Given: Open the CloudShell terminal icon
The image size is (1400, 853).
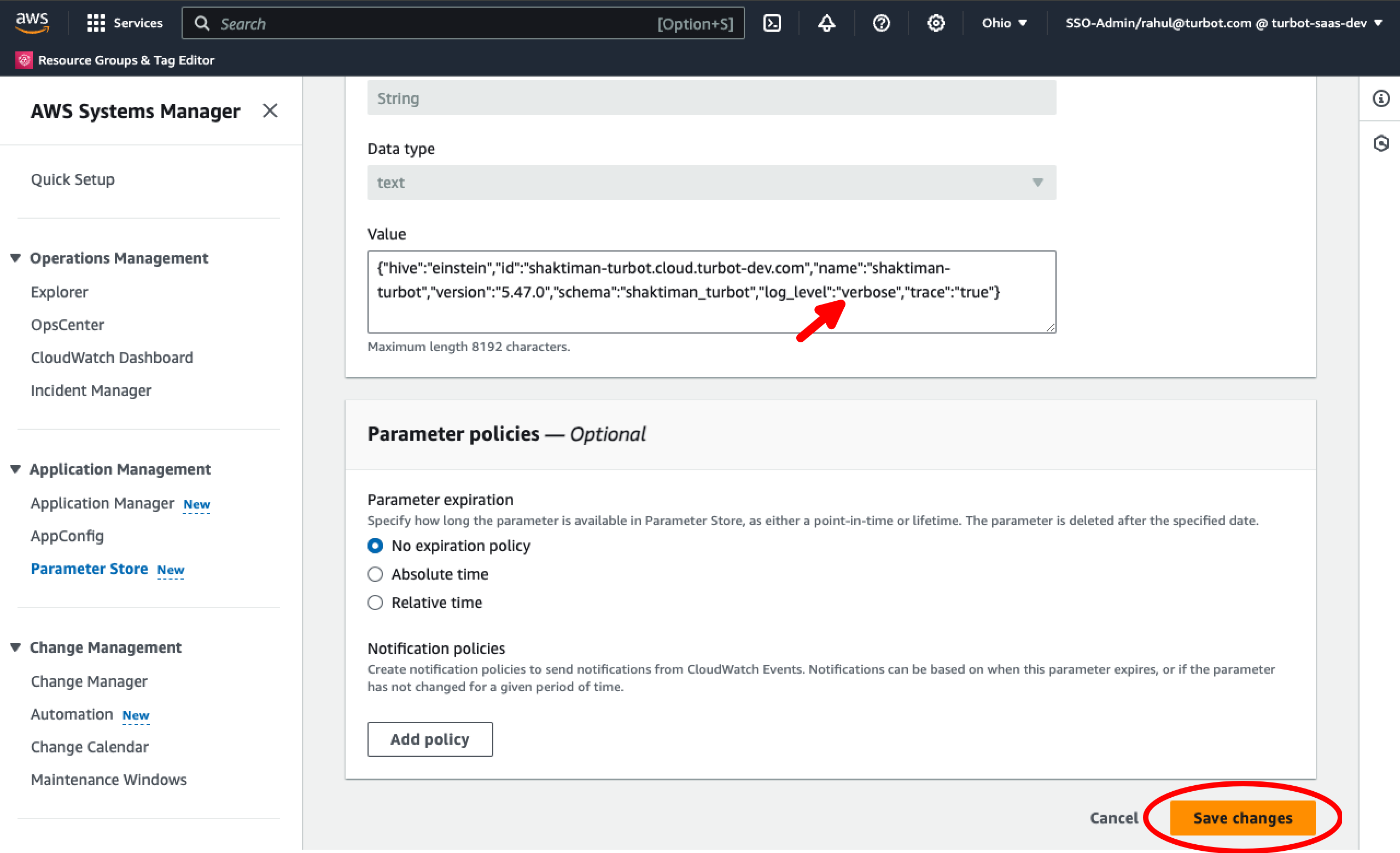Looking at the screenshot, I should click(x=772, y=23).
